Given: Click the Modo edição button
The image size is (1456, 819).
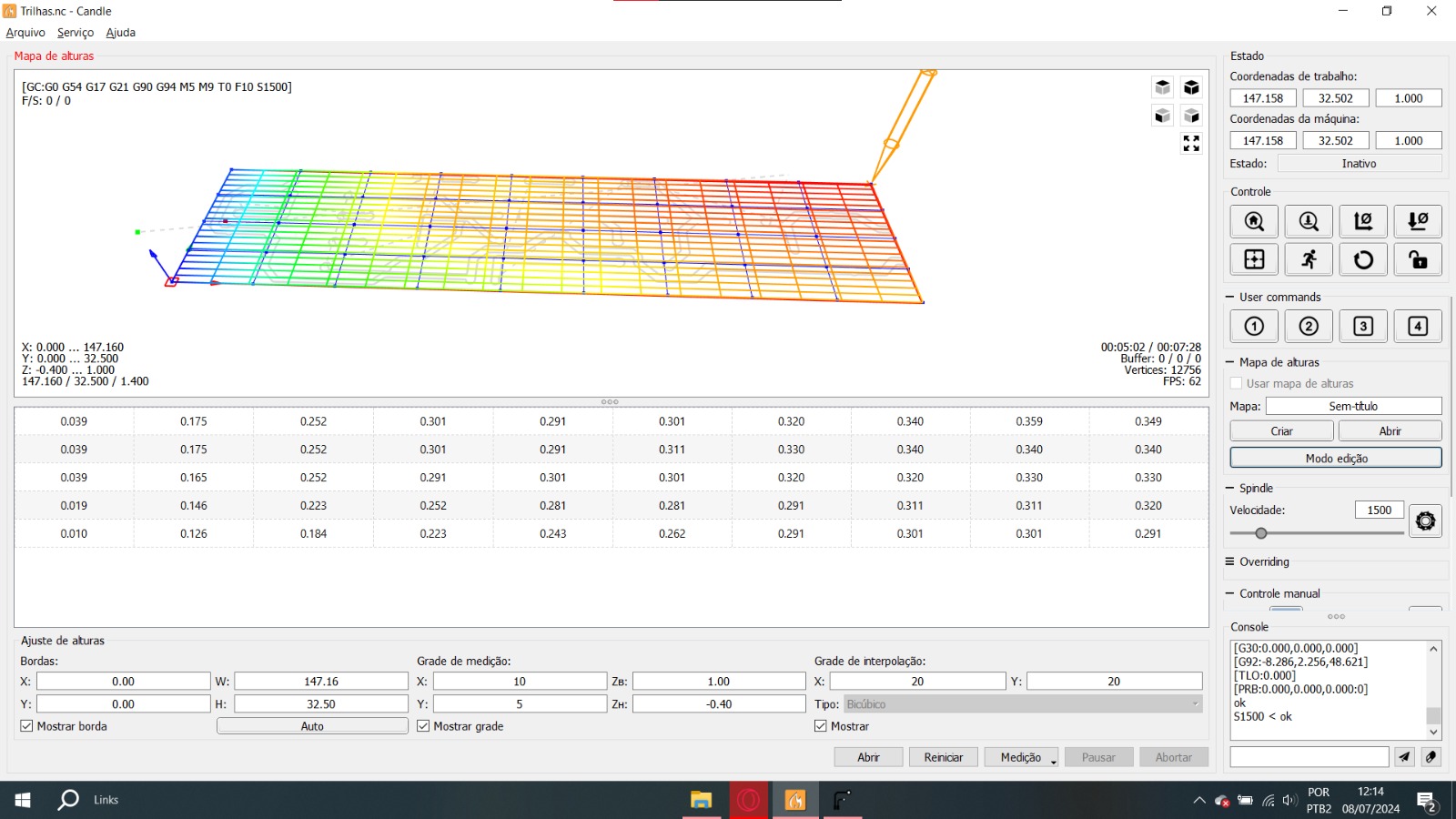Looking at the screenshot, I should (x=1336, y=458).
